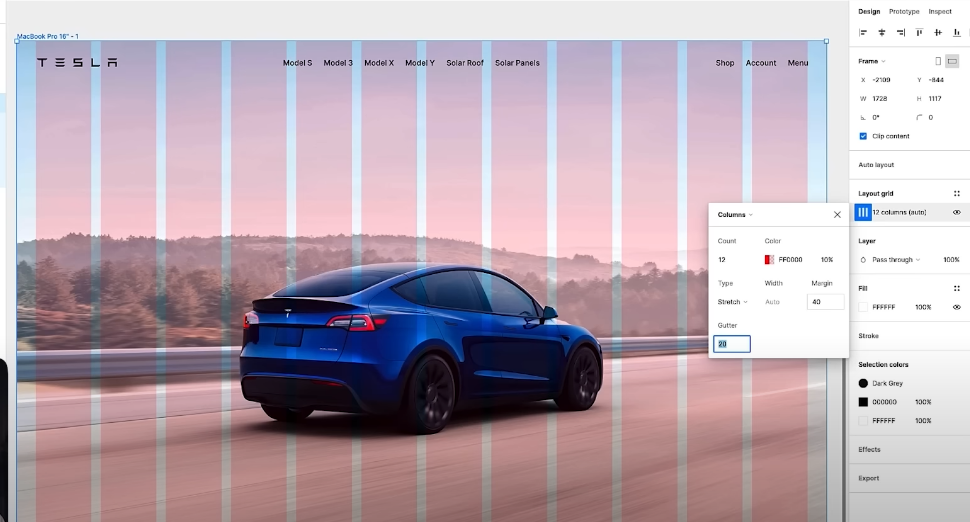Viewport: 970px width, 522px height.
Task: Open layout grid styles icon
Action: (x=957, y=194)
